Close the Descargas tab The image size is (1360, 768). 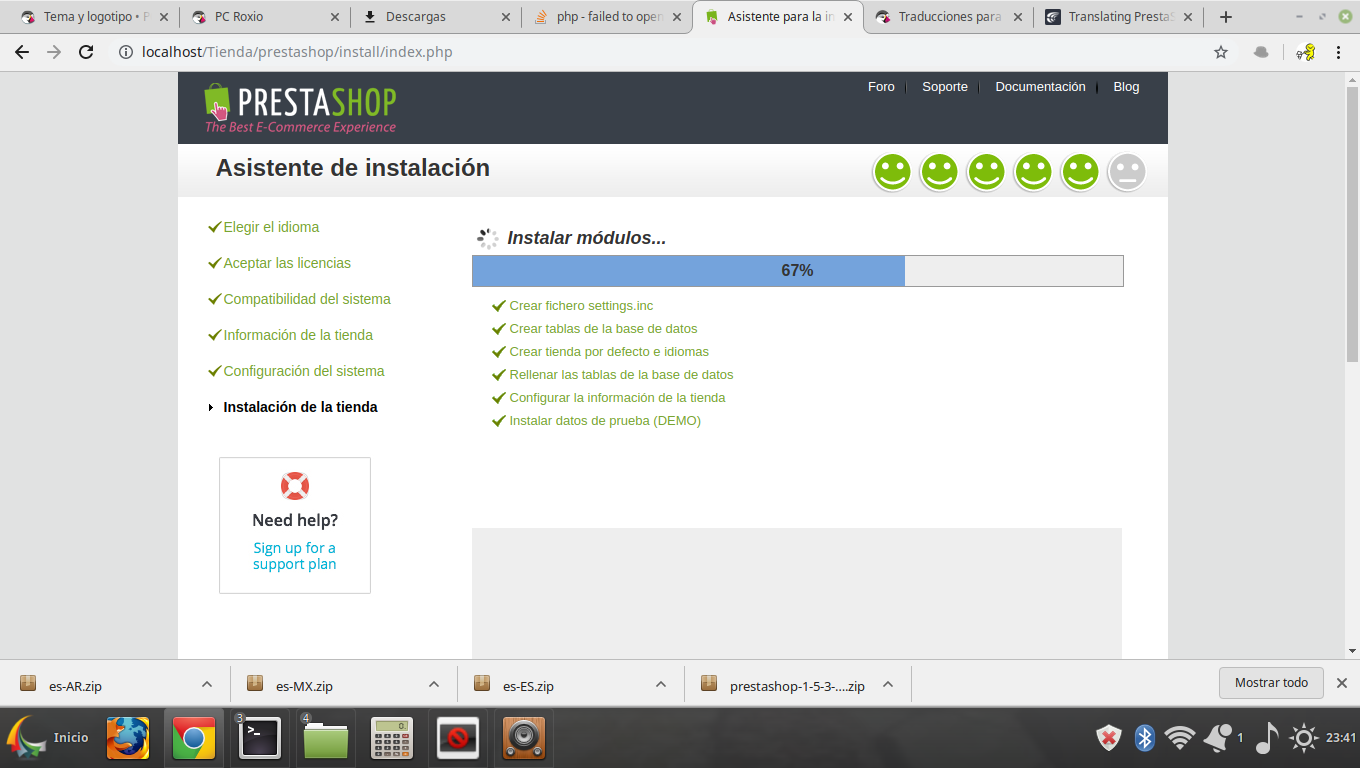[506, 17]
